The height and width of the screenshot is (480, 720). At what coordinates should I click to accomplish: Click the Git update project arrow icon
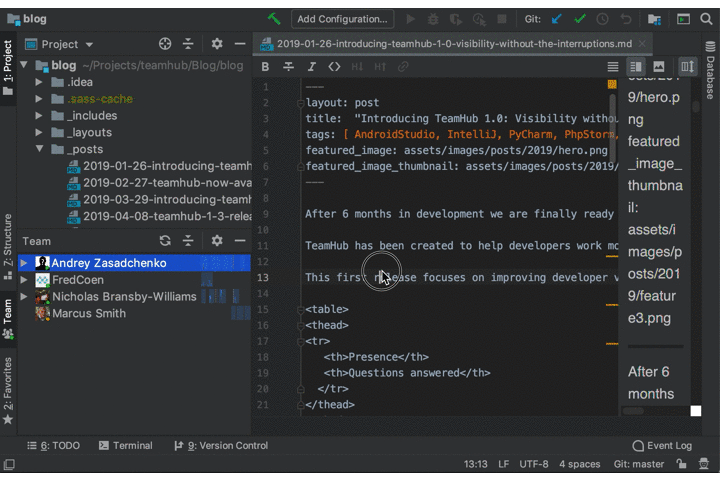tap(557, 19)
